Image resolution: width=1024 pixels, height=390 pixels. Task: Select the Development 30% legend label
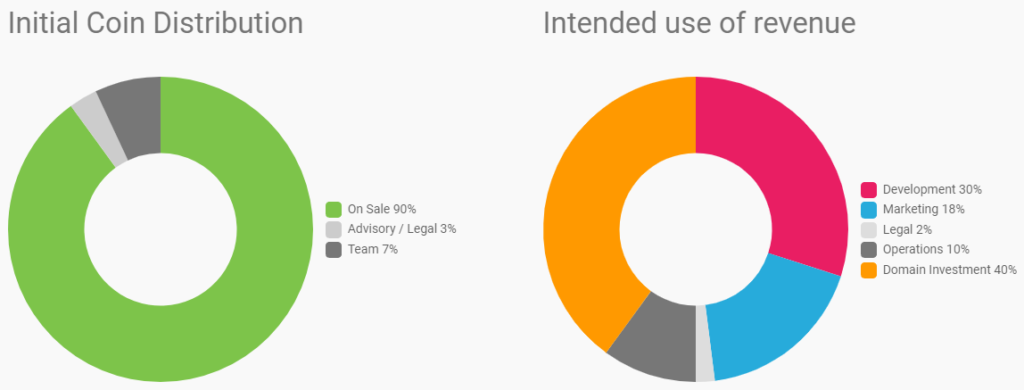click(x=933, y=189)
